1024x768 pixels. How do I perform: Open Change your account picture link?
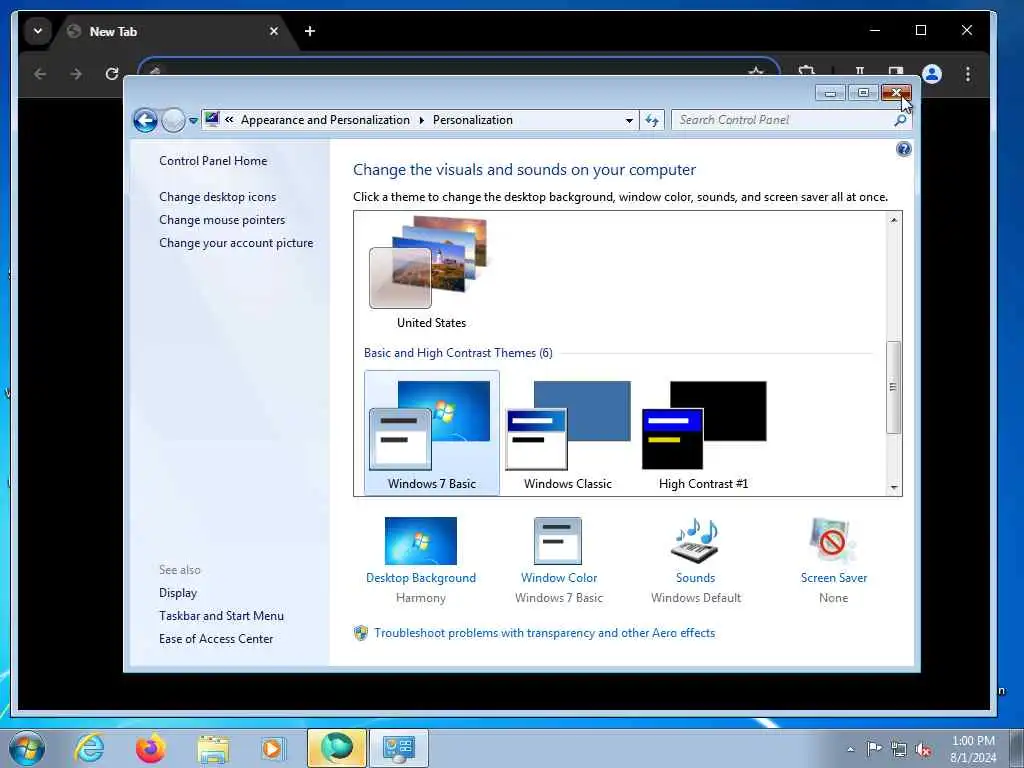(236, 243)
